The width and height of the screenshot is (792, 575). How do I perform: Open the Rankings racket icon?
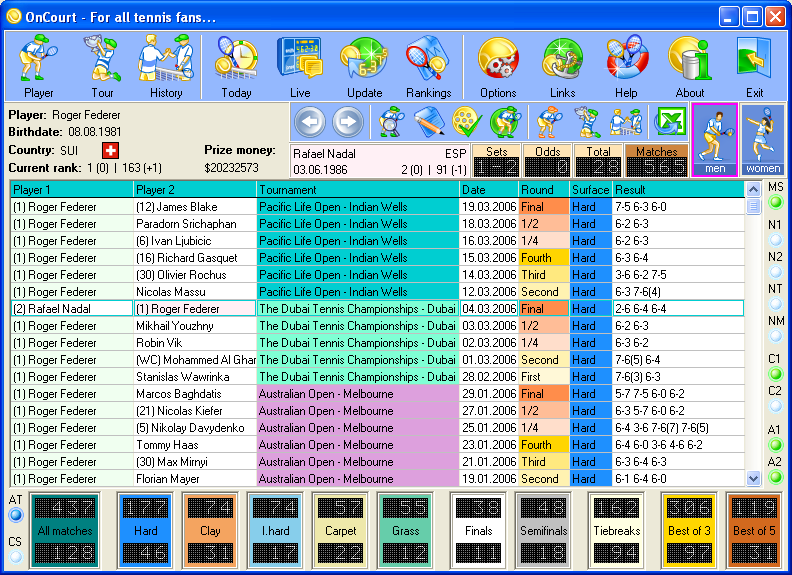click(428, 66)
